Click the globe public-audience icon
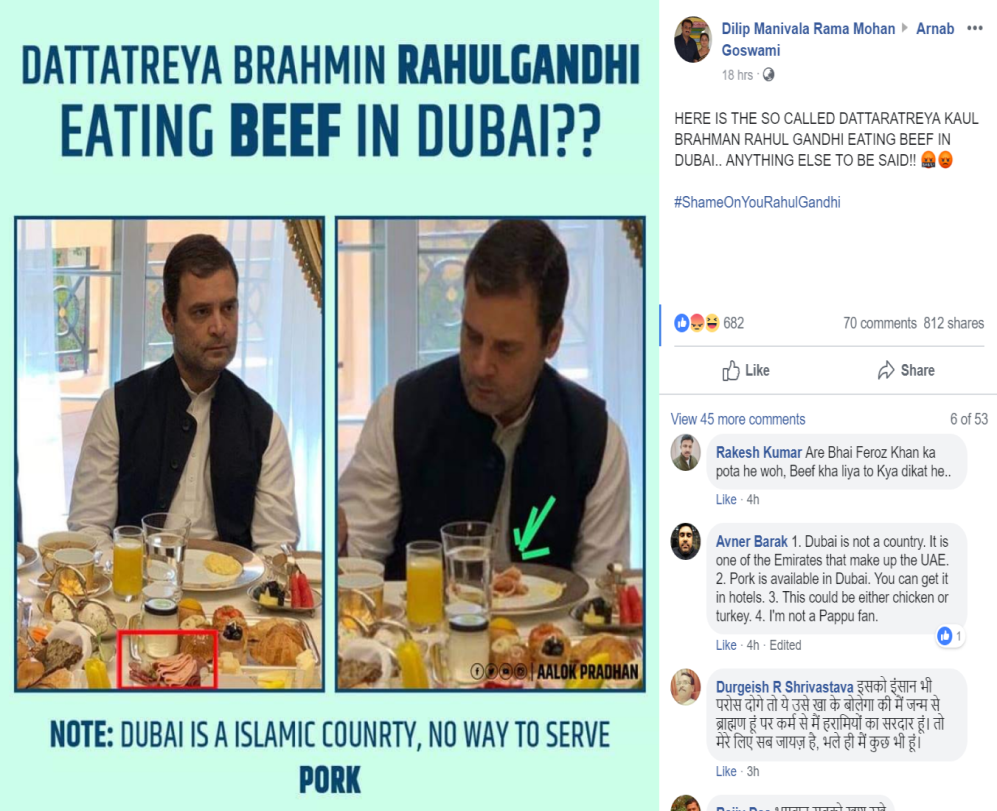997x811 pixels. [769, 75]
